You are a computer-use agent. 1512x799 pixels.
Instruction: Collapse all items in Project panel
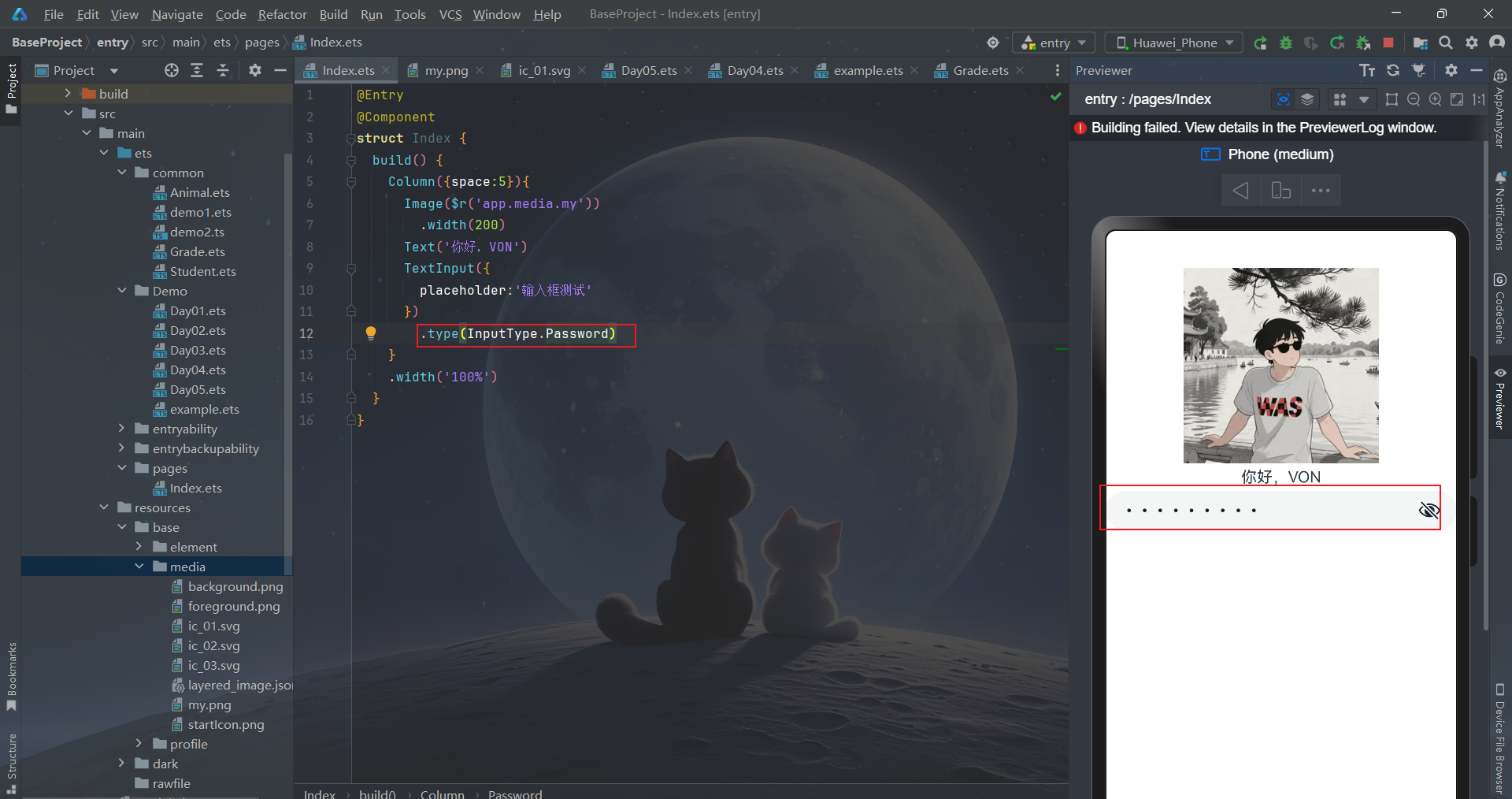pos(223,70)
